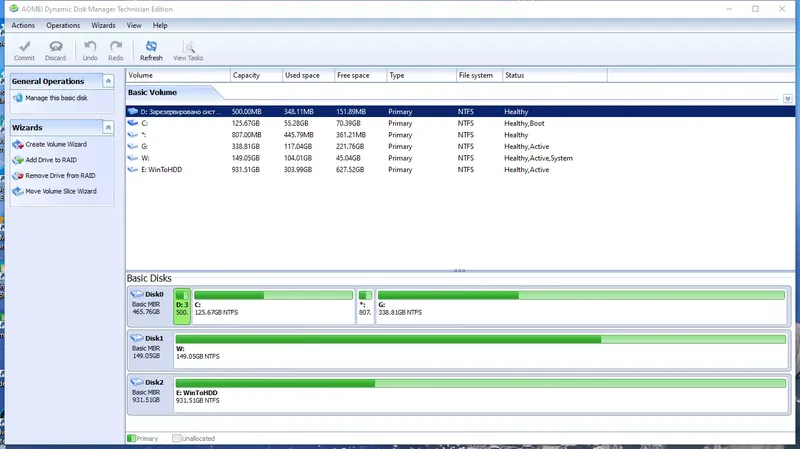Click the Move Volume Slice Wizard icon
This screenshot has width=800, height=449.
tap(18, 191)
